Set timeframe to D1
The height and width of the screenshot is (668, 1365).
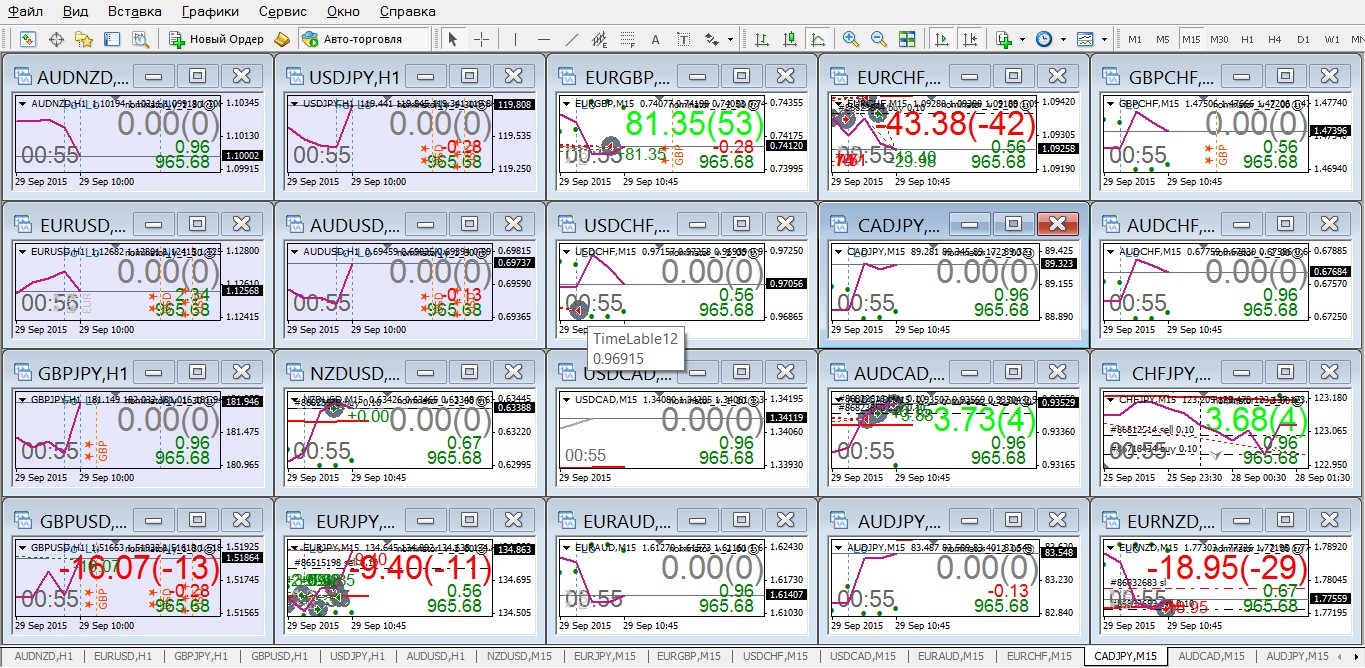(x=1303, y=39)
